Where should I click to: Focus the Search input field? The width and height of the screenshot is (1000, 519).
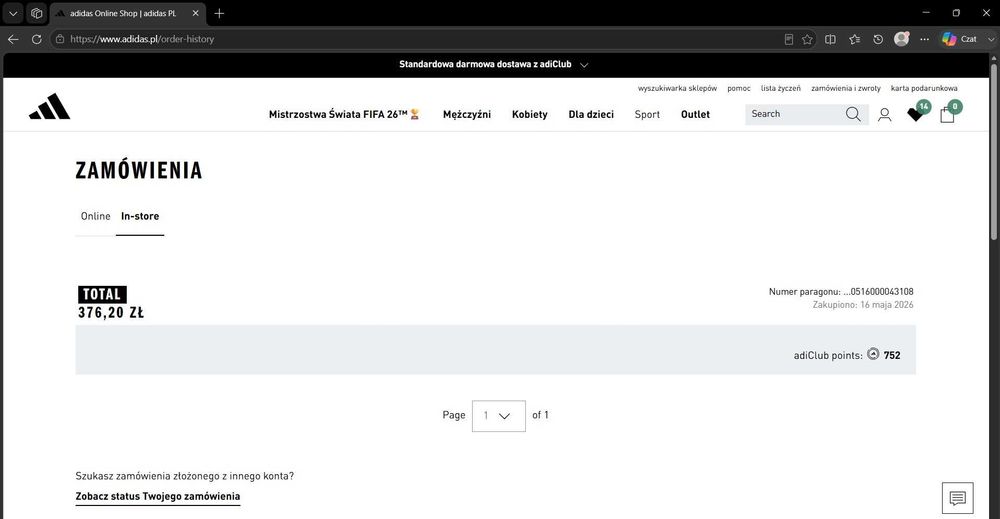pos(795,114)
